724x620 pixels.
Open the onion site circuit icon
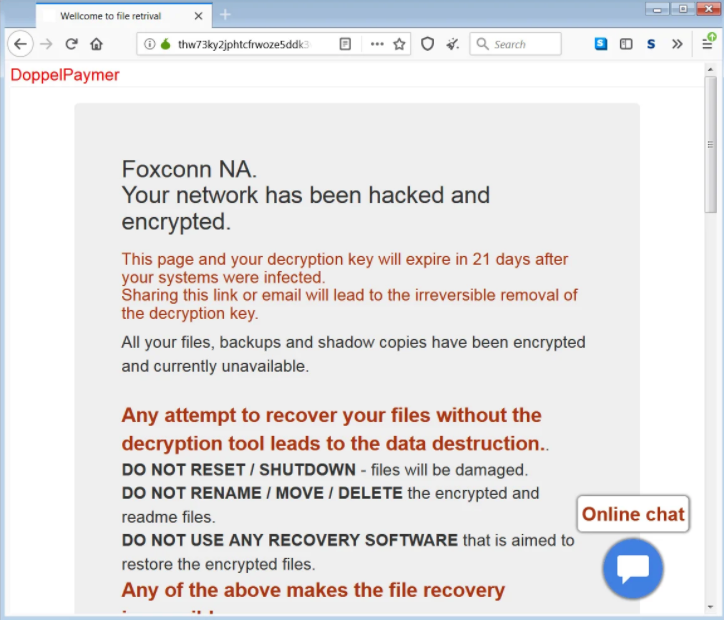point(165,44)
